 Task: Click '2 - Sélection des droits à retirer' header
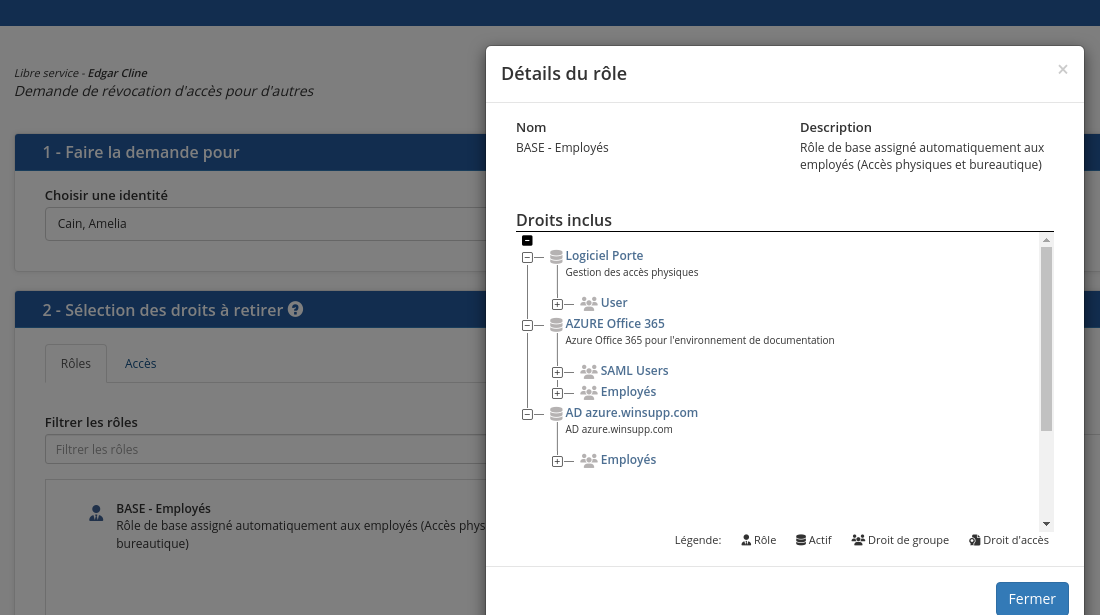click(x=163, y=310)
